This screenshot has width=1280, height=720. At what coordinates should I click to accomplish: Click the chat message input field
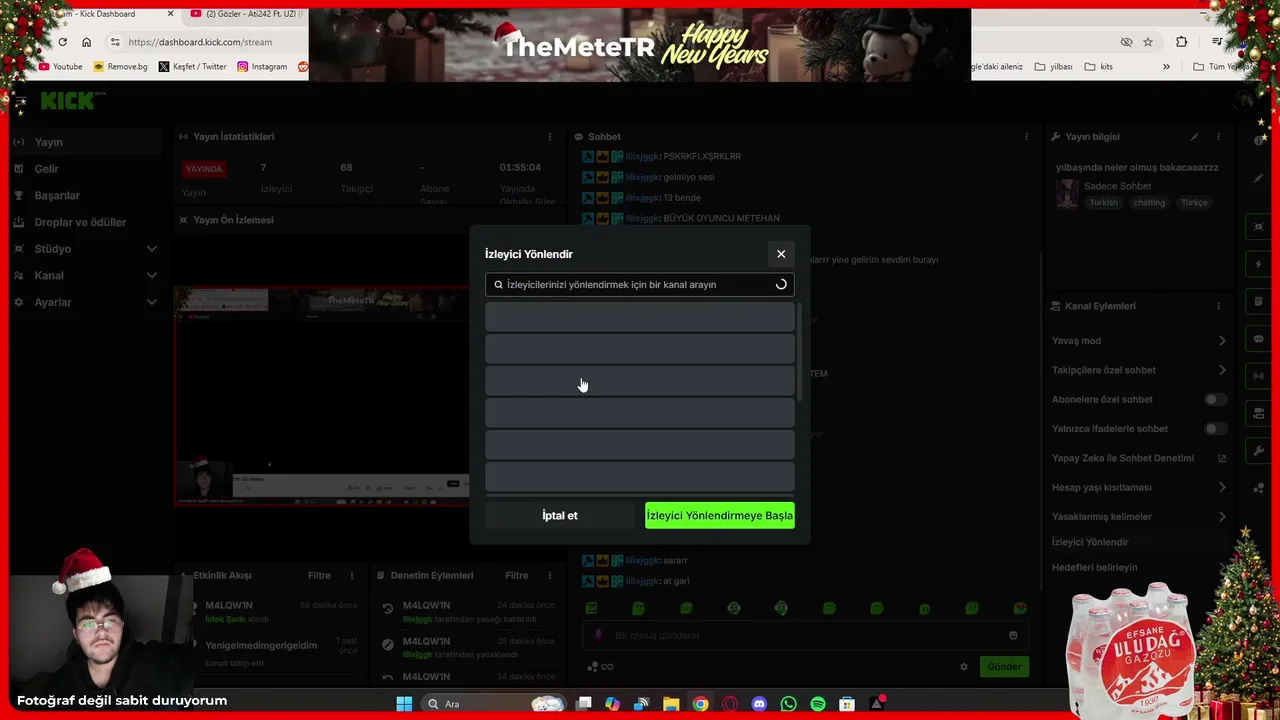pyautogui.click(x=805, y=636)
